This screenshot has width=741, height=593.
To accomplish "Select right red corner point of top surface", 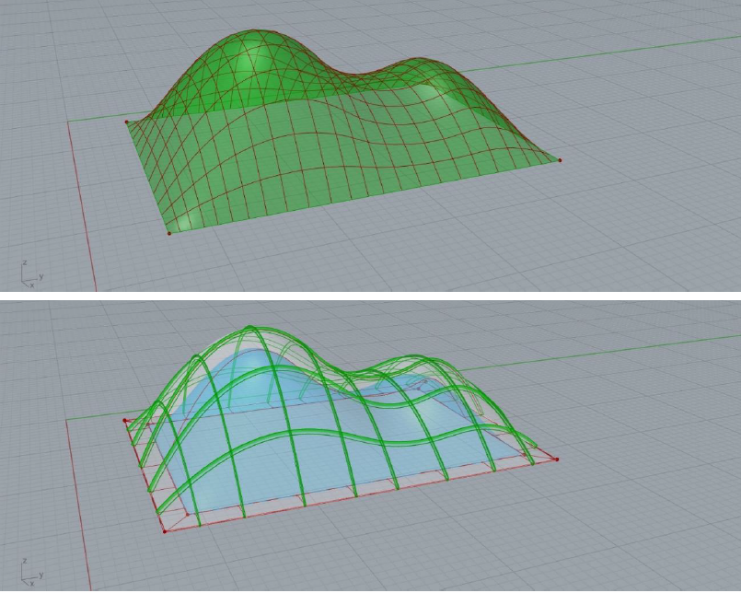I will pyautogui.click(x=560, y=160).
